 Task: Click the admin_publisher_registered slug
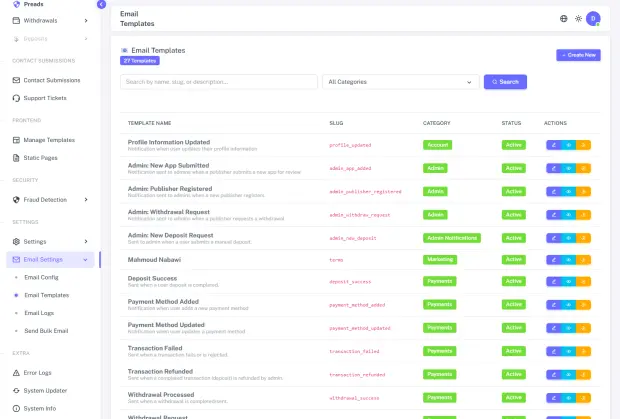365,192
